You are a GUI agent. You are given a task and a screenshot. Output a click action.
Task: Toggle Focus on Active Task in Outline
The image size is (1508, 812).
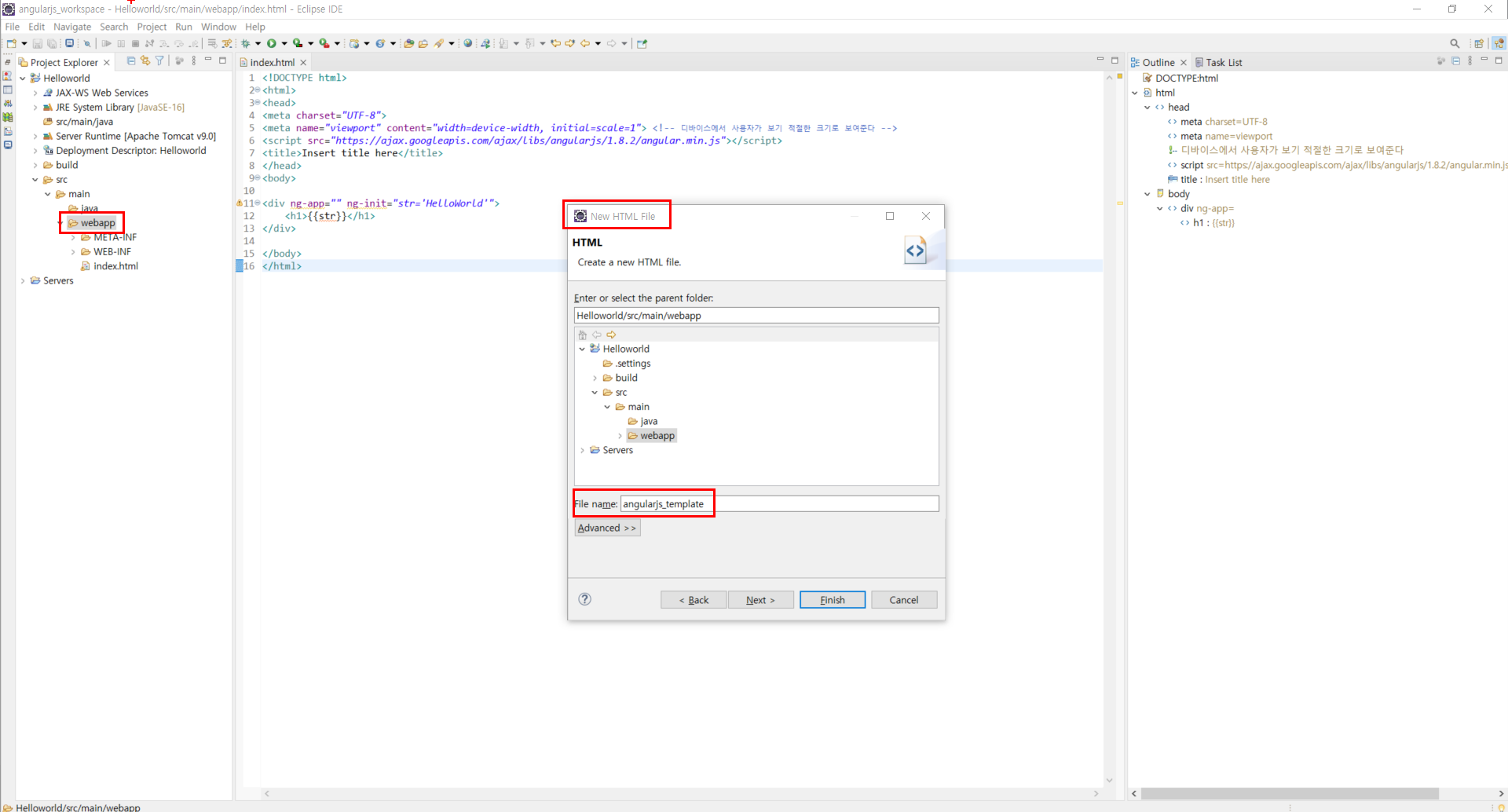point(1440,60)
